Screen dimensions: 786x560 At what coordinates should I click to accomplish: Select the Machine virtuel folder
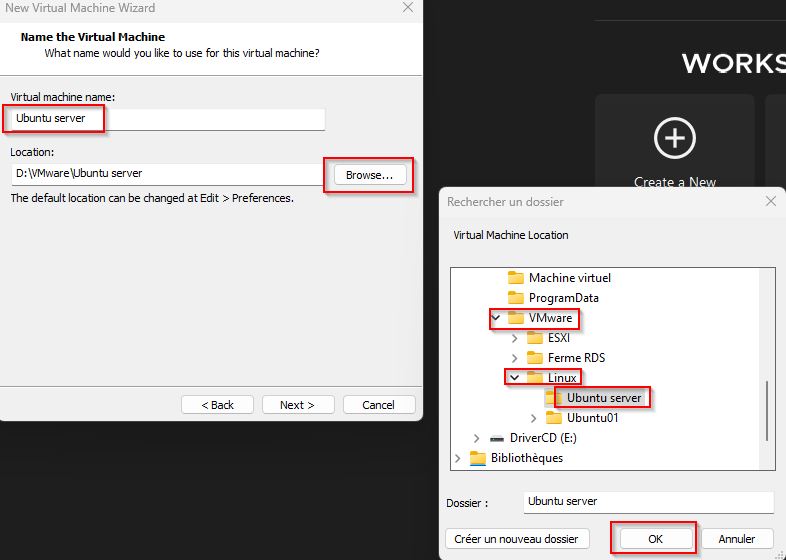tap(569, 278)
